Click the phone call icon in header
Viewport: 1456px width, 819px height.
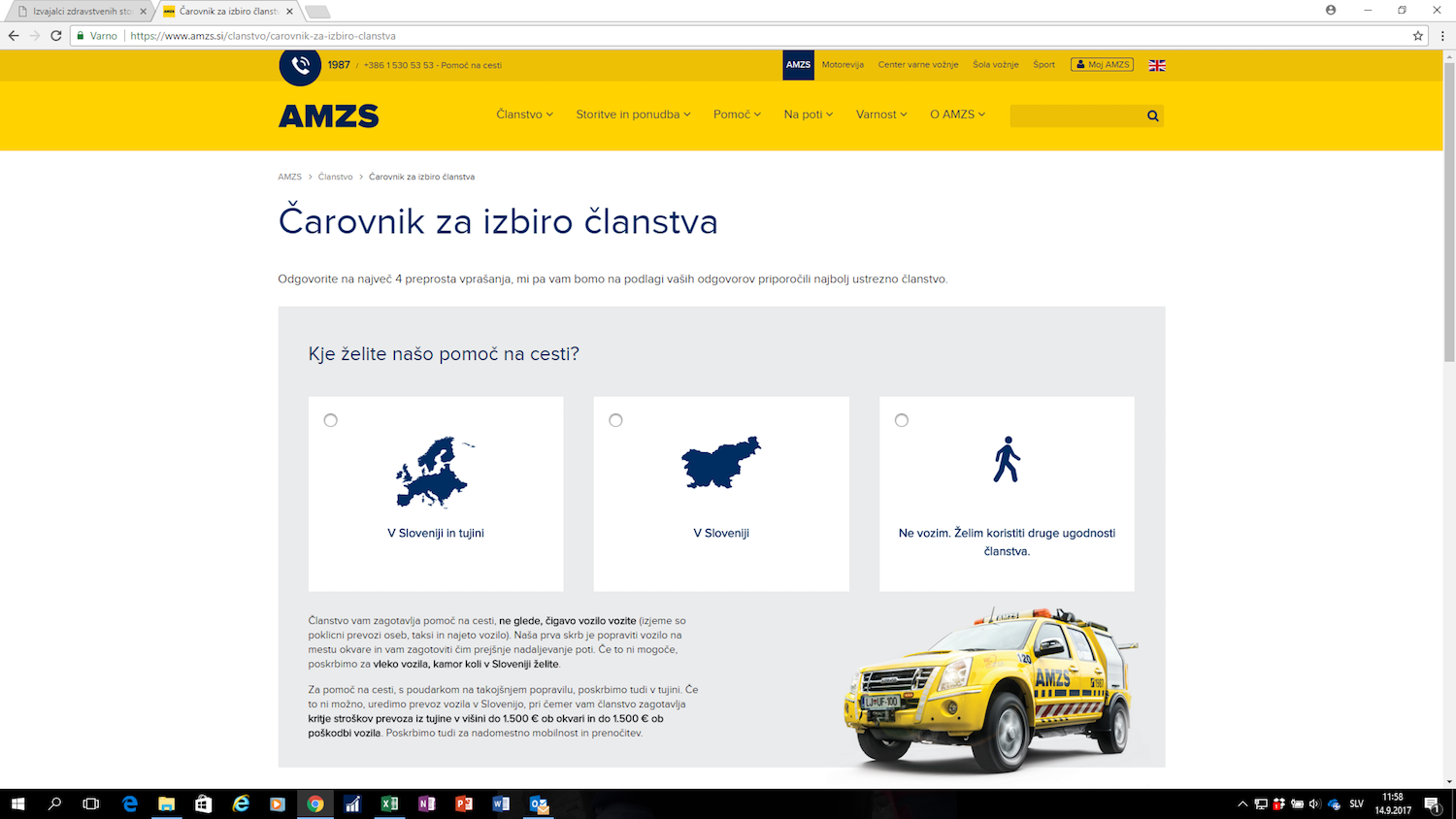click(300, 66)
